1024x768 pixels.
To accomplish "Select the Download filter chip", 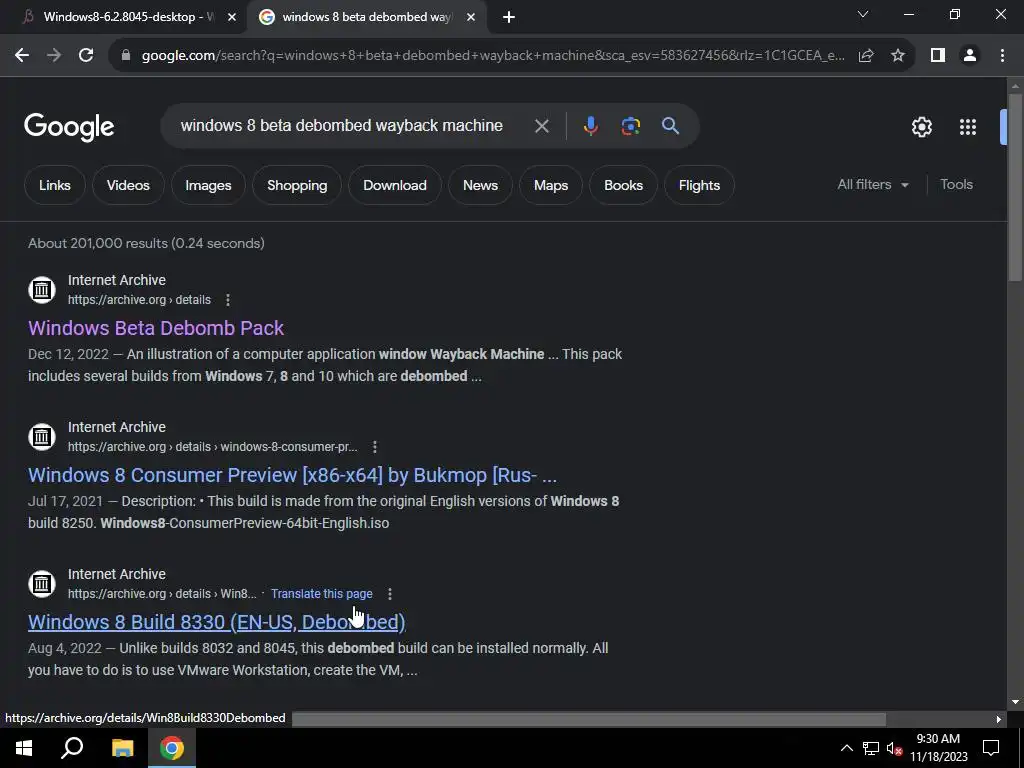I will tap(395, 185).
